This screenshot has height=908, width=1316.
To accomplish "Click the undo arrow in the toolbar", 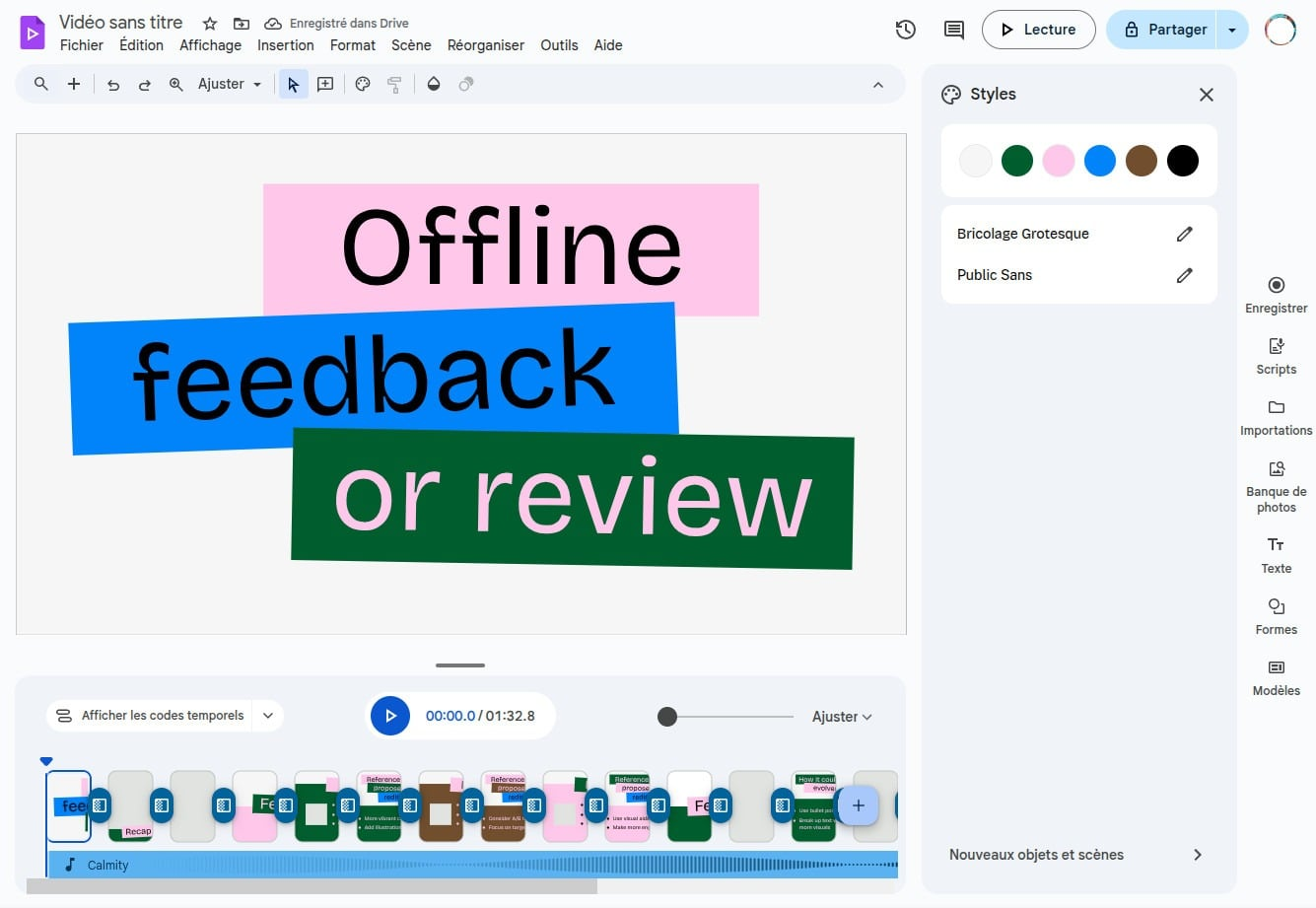I will (x=113, y=85).
